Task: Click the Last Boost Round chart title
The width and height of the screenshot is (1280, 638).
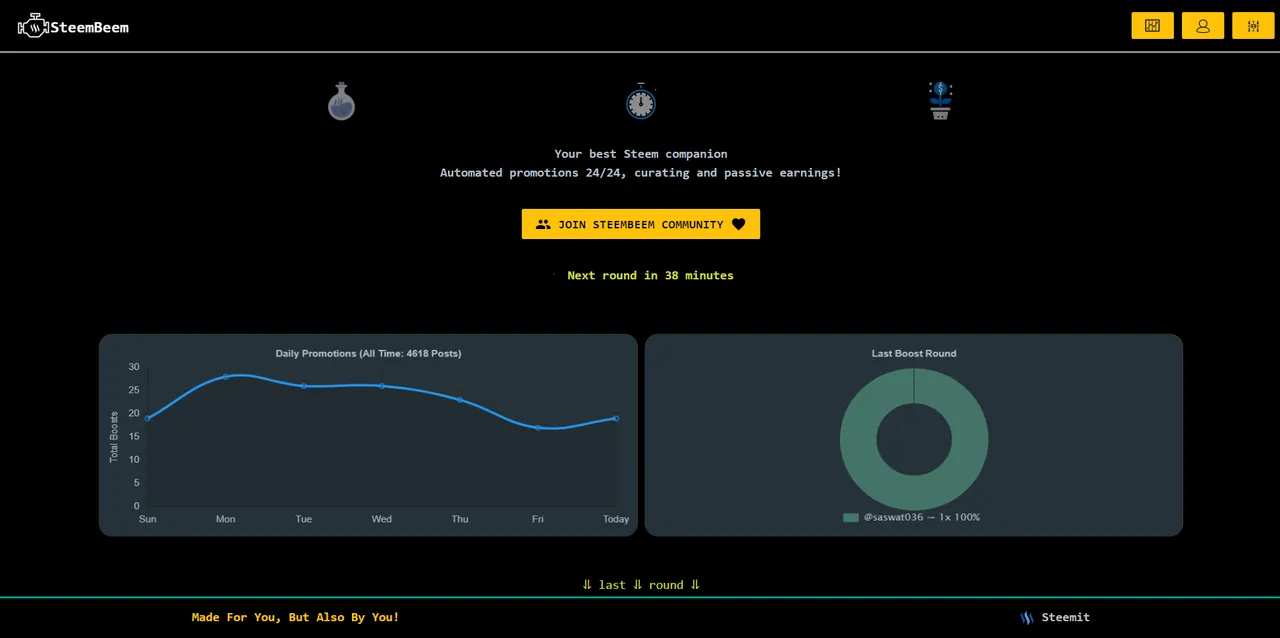Action: (914, 353)
